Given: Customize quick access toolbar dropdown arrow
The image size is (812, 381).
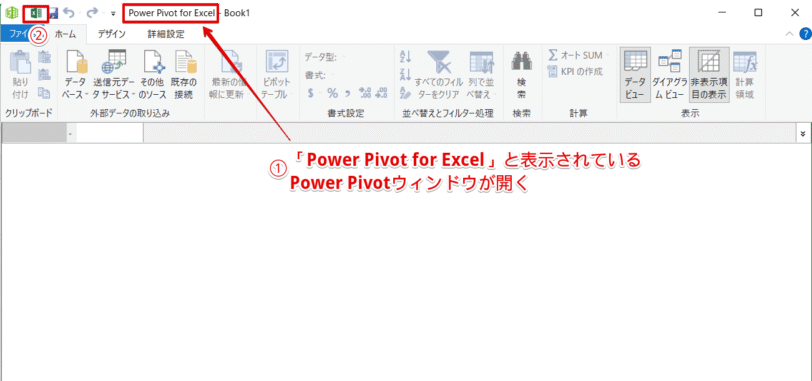Looking at the screenshot, I should pos(113,14).
